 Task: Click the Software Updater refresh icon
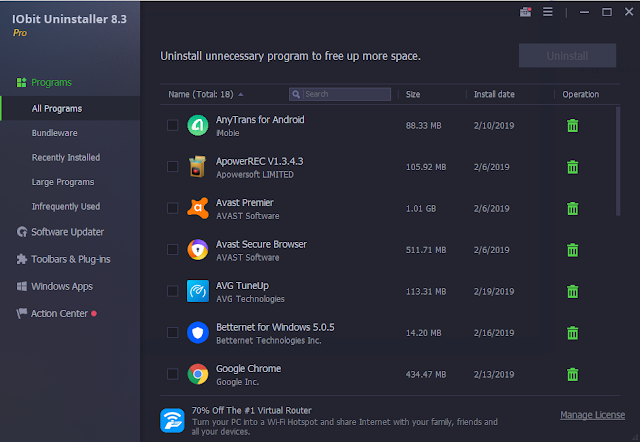coord(22,232)
